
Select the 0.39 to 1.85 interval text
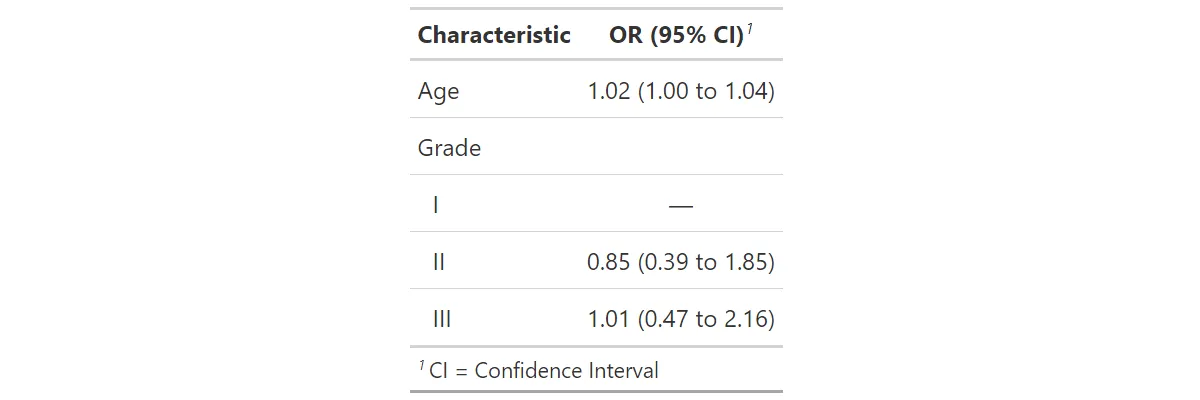tap(707, 263)
